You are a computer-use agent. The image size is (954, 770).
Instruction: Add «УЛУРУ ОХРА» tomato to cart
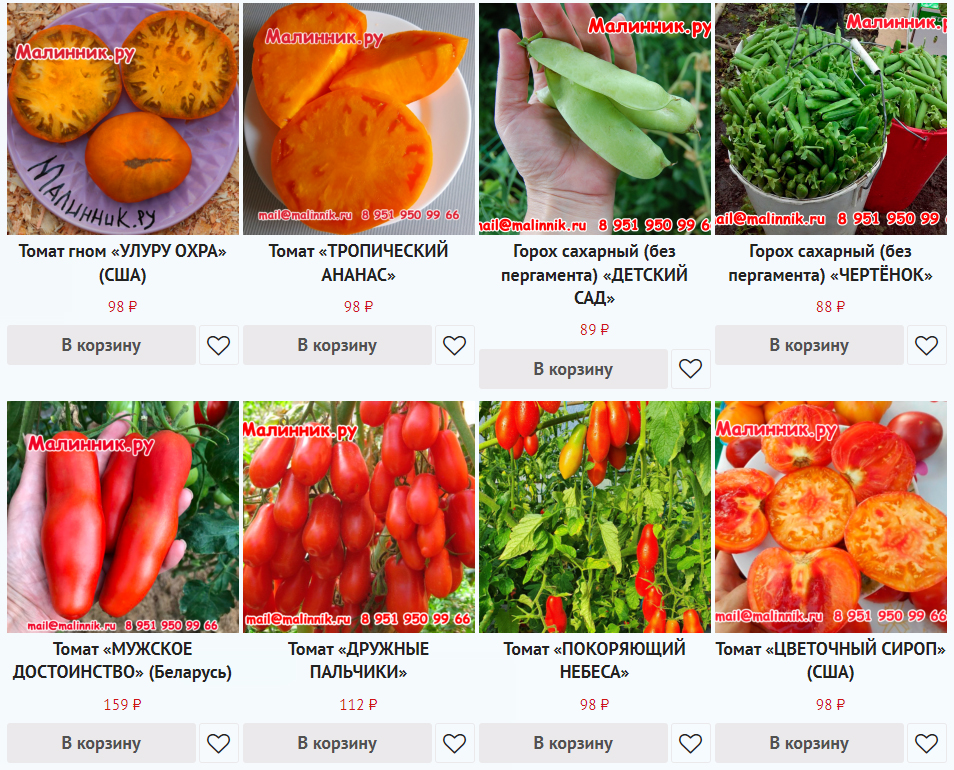102,345
